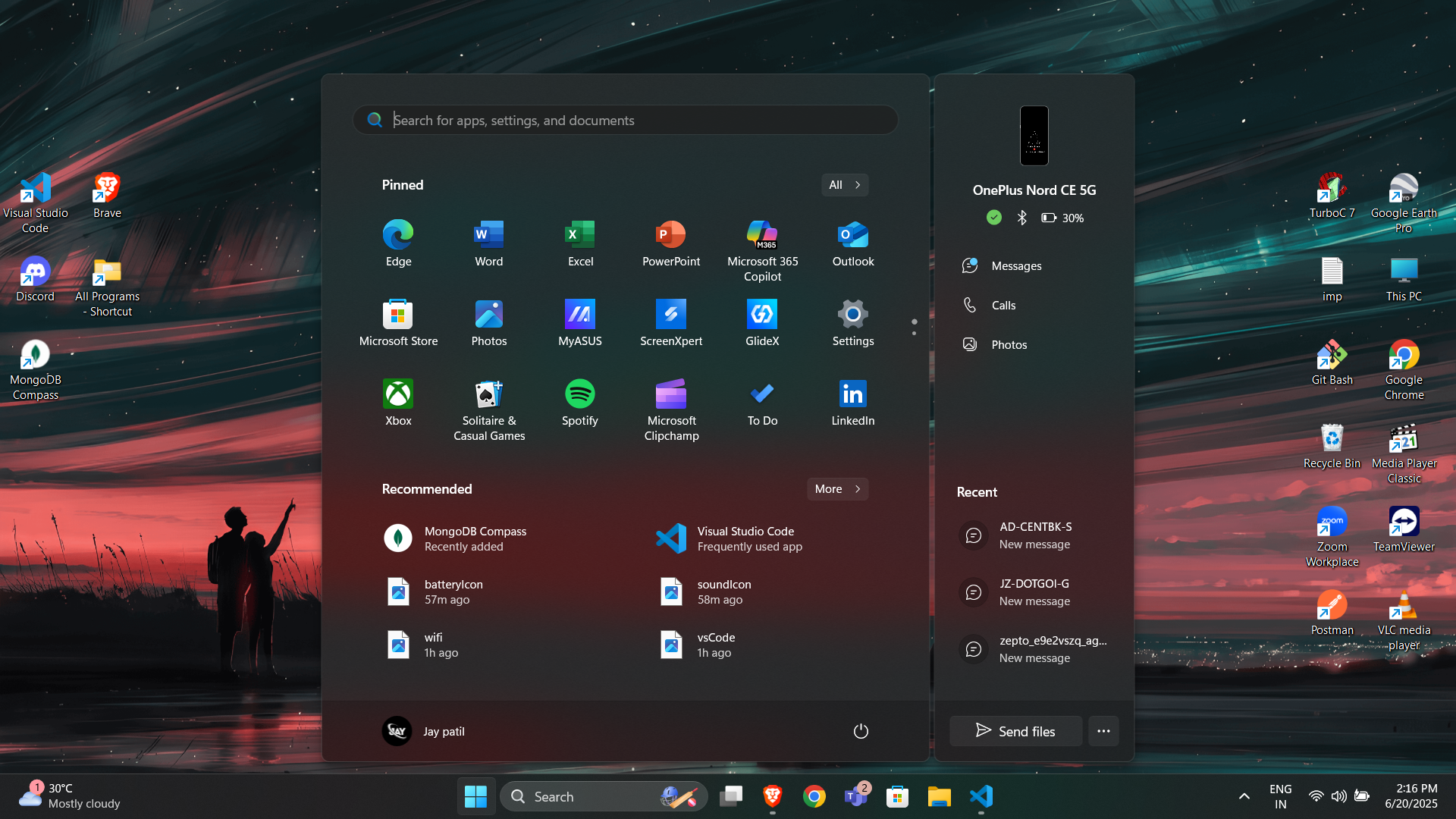Select Zoom Workplace desktop icon
This screenshot has width=1456, height=819.
pos(1332,538)
